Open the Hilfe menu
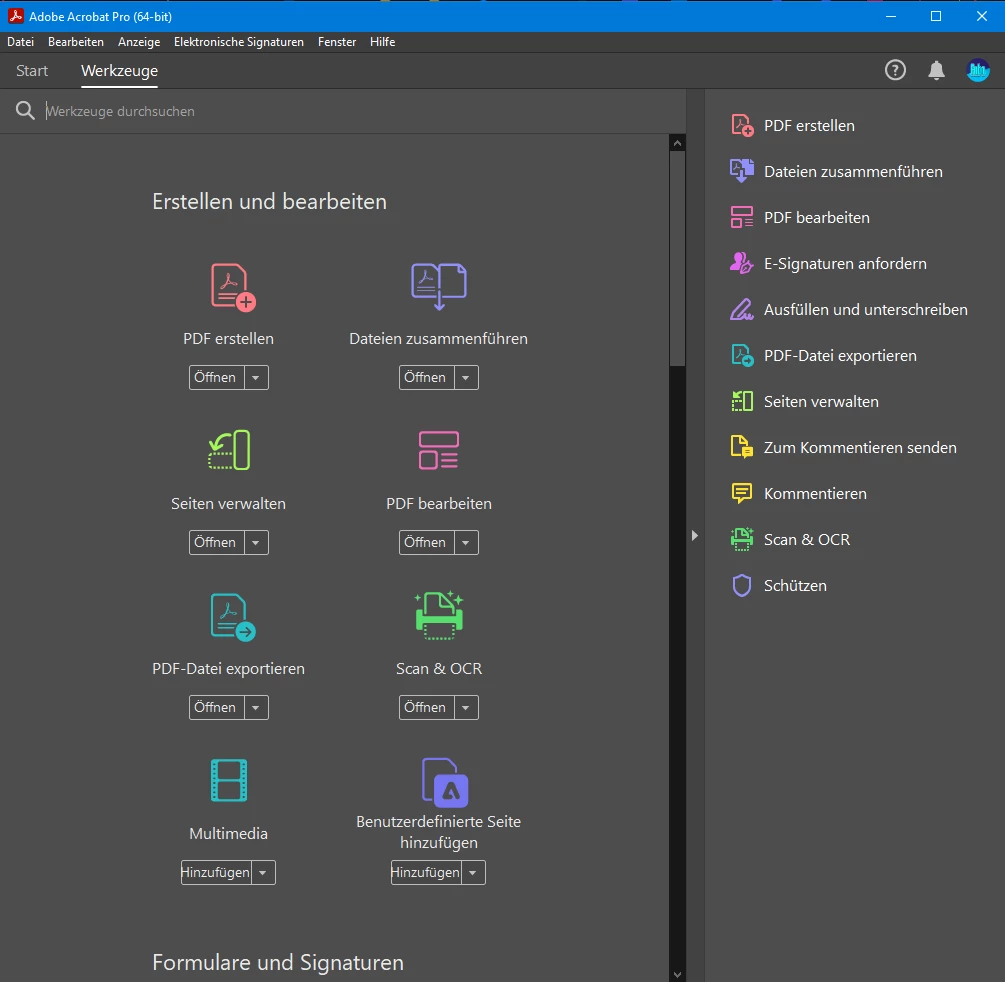Viewport: 1005px width, 982px height. (x=383, y=42)
